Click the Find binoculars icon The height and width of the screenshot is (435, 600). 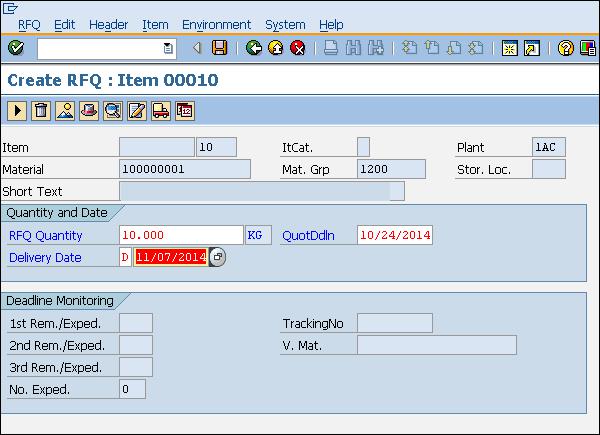point(353,48)
